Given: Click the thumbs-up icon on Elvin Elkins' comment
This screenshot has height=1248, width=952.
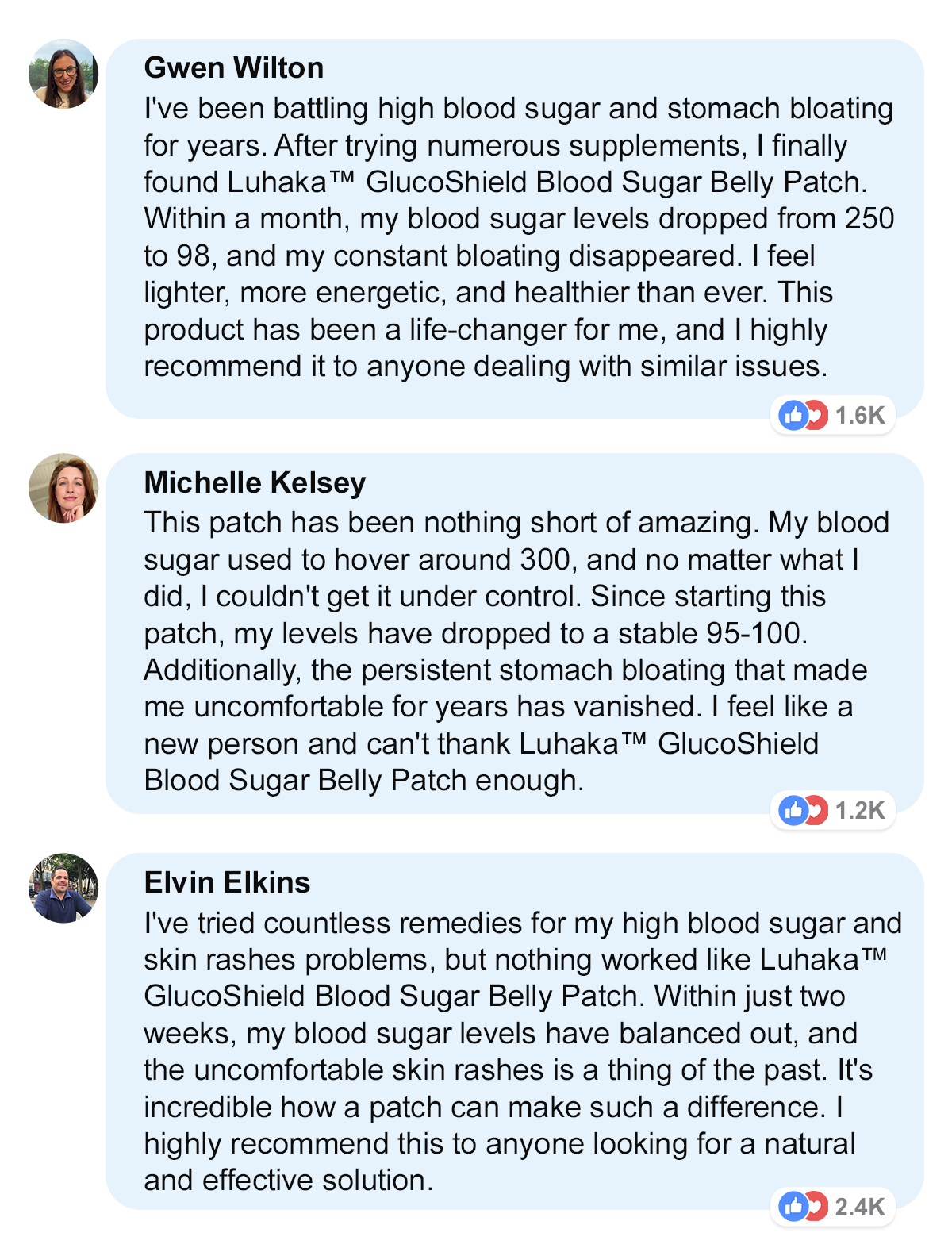Looking at the screenshot, I should (793, 1207).
